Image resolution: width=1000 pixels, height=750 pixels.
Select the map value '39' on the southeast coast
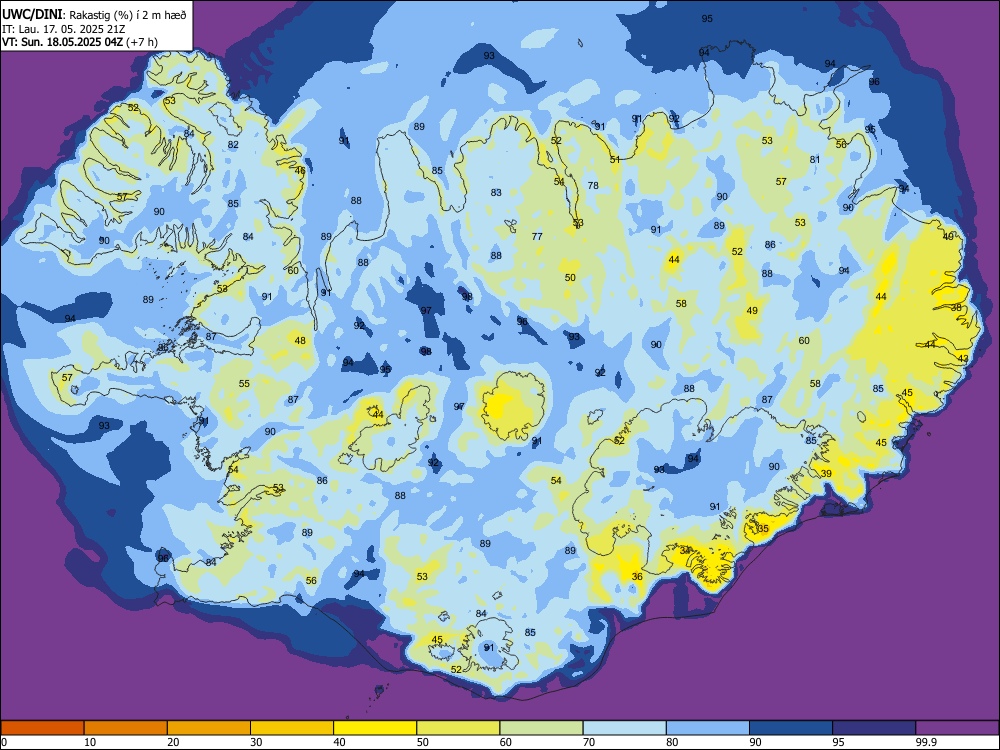[x=826, y=473]
